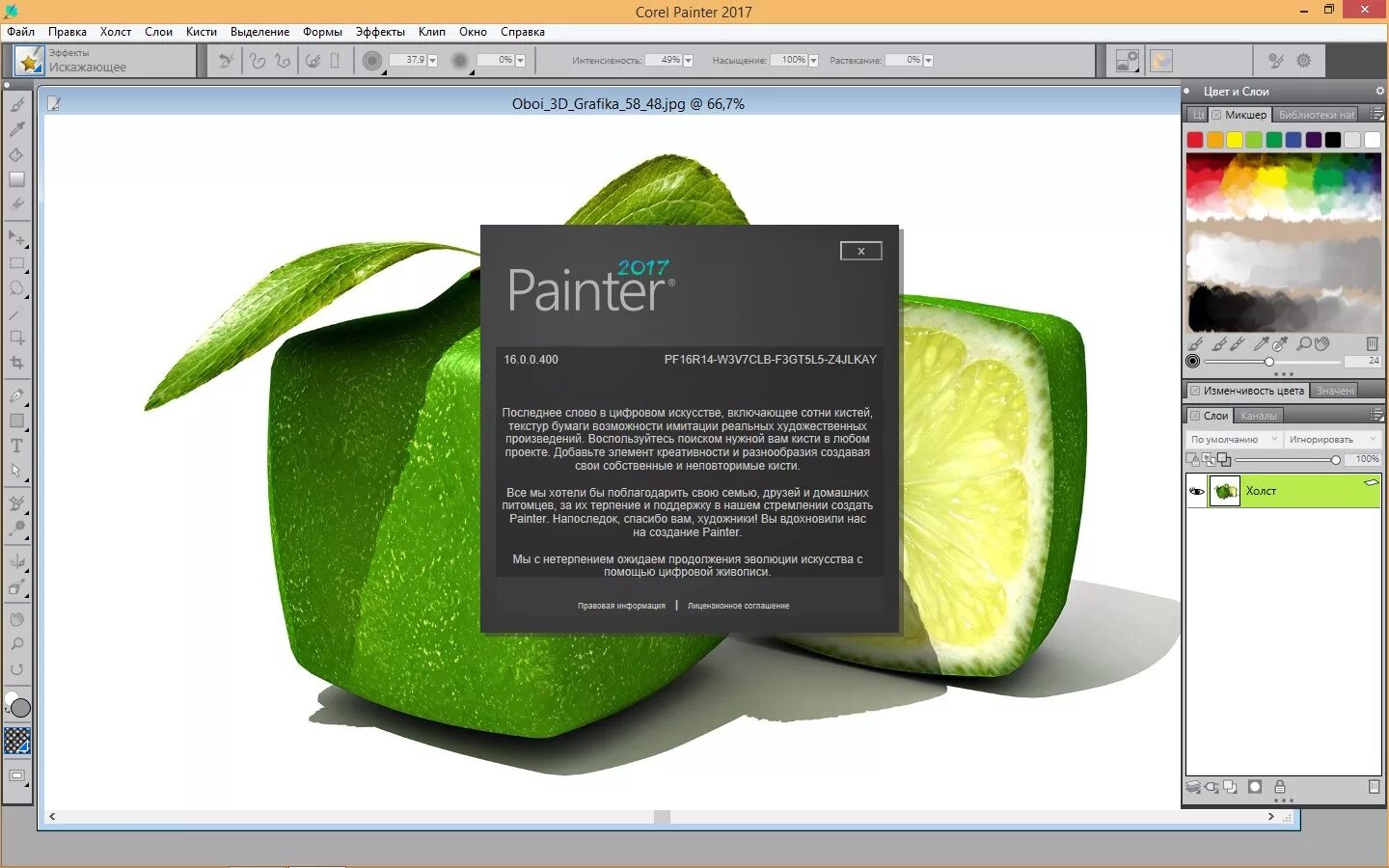
Task: Select the Magnifier tool in toolbox
Action: coord(16,644)
